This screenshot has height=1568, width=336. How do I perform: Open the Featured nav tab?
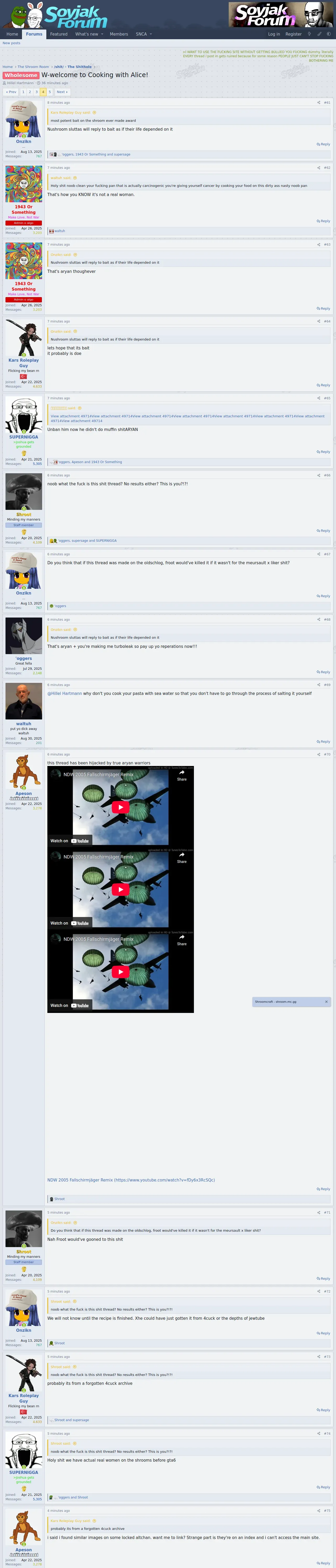pyautogui.click(x=59, y=34)
